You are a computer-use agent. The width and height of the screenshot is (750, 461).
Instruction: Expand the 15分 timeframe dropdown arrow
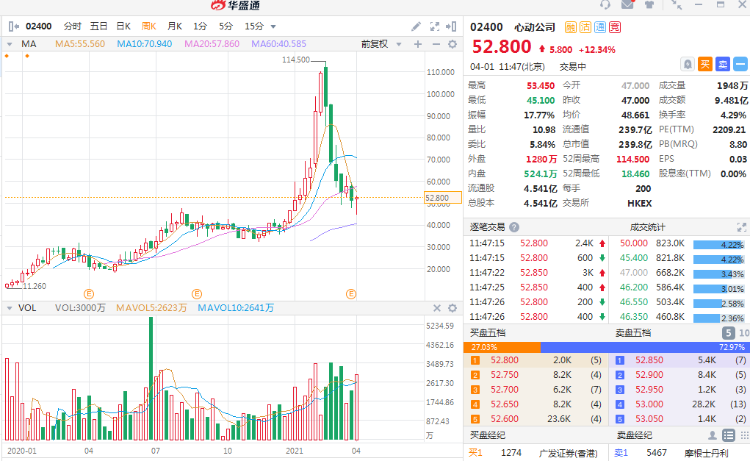click(273, 27)
